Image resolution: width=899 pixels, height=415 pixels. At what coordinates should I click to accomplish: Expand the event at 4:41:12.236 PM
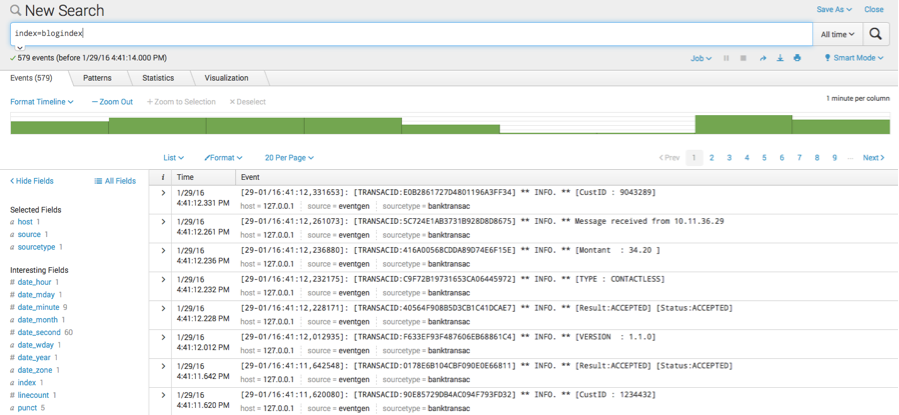pyautogui.click(x=163, y=250)
